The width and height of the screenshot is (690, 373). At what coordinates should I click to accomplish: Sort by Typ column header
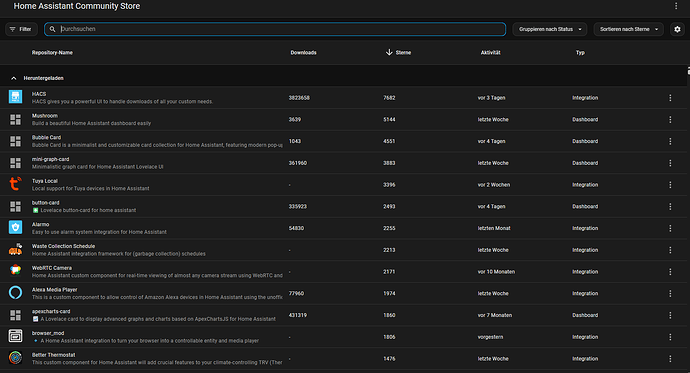click(580, 53)
